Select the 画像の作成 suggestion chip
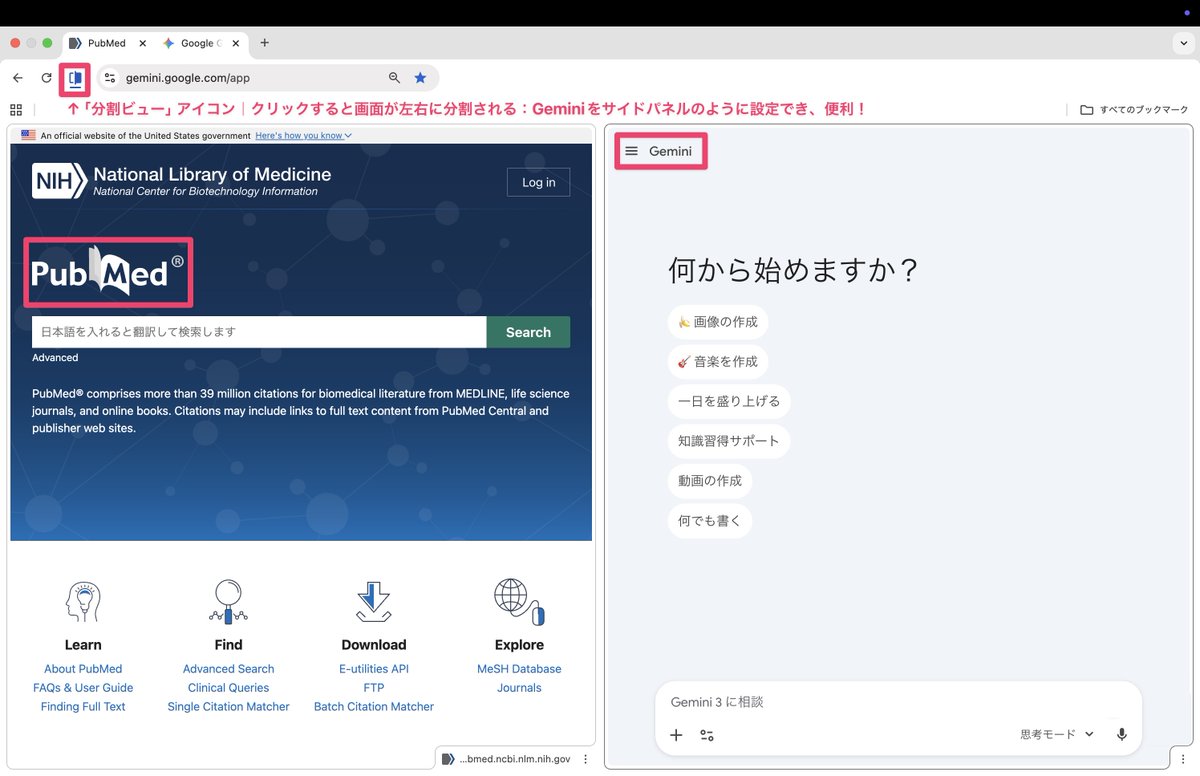Image resolution: width=1200 pixels, height=776 pixels. tap(718, 322)
